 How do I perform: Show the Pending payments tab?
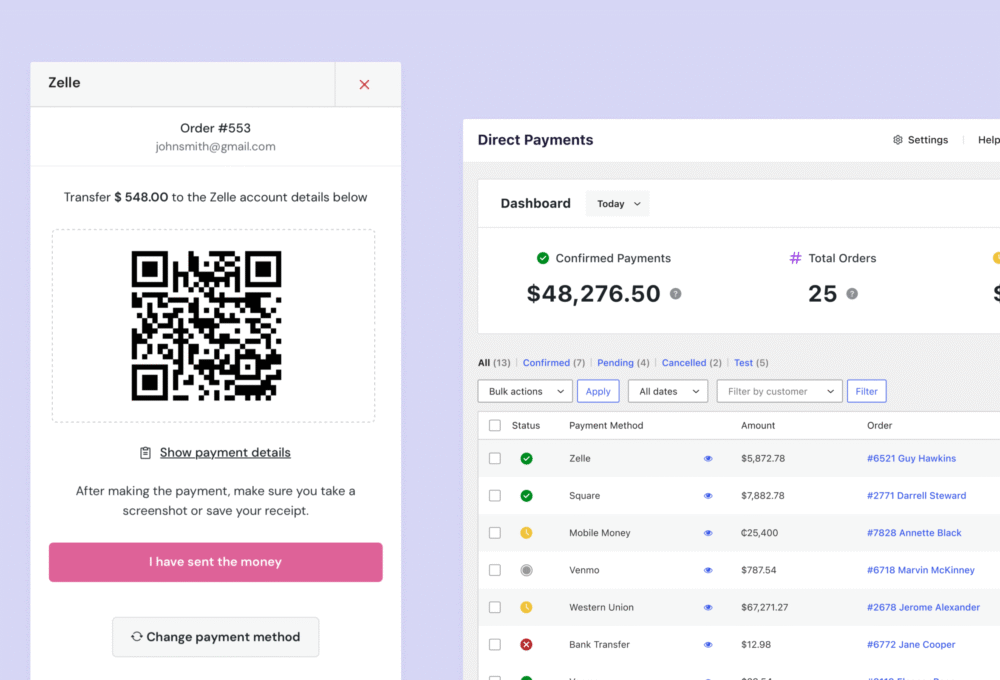point(615,363)
